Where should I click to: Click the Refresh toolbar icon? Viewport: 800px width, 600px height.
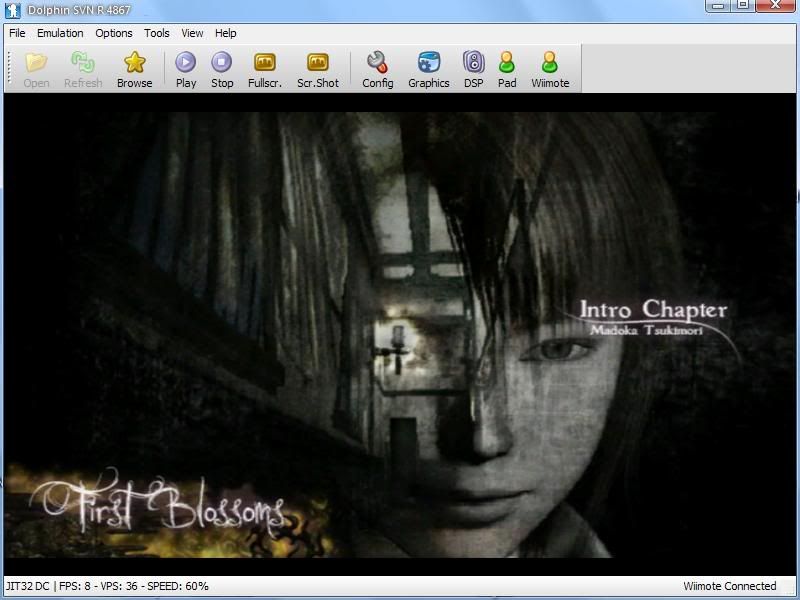(x=83, y=62)
